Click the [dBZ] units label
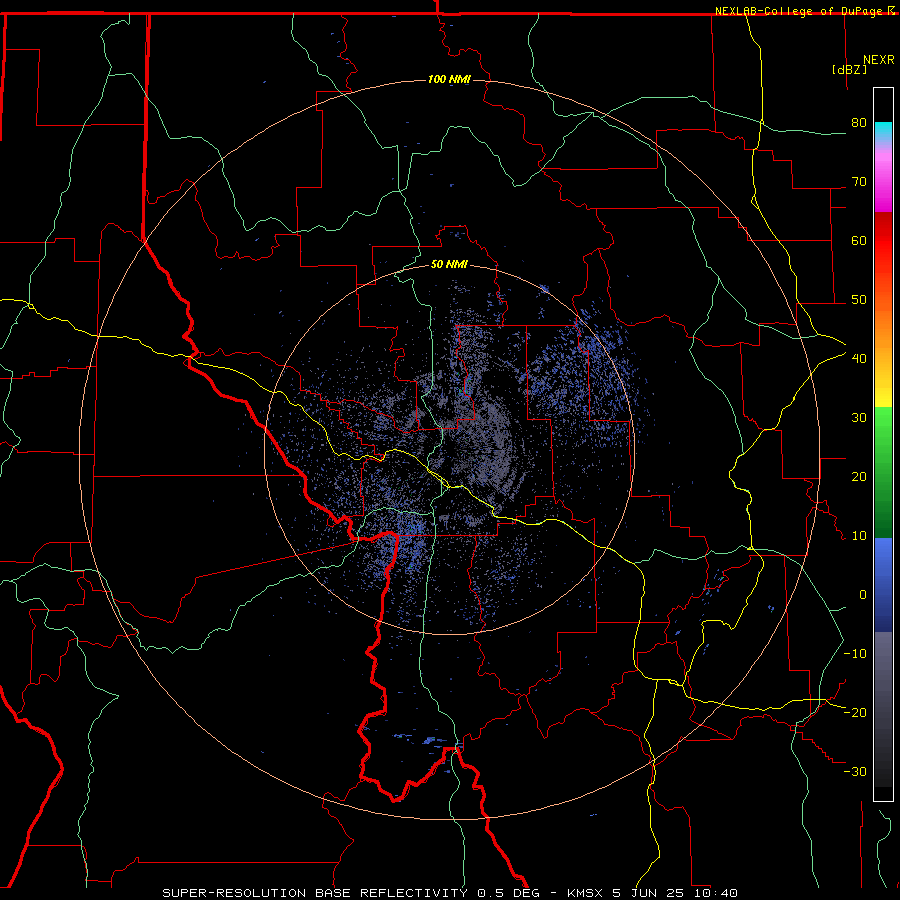 [849, 69]
